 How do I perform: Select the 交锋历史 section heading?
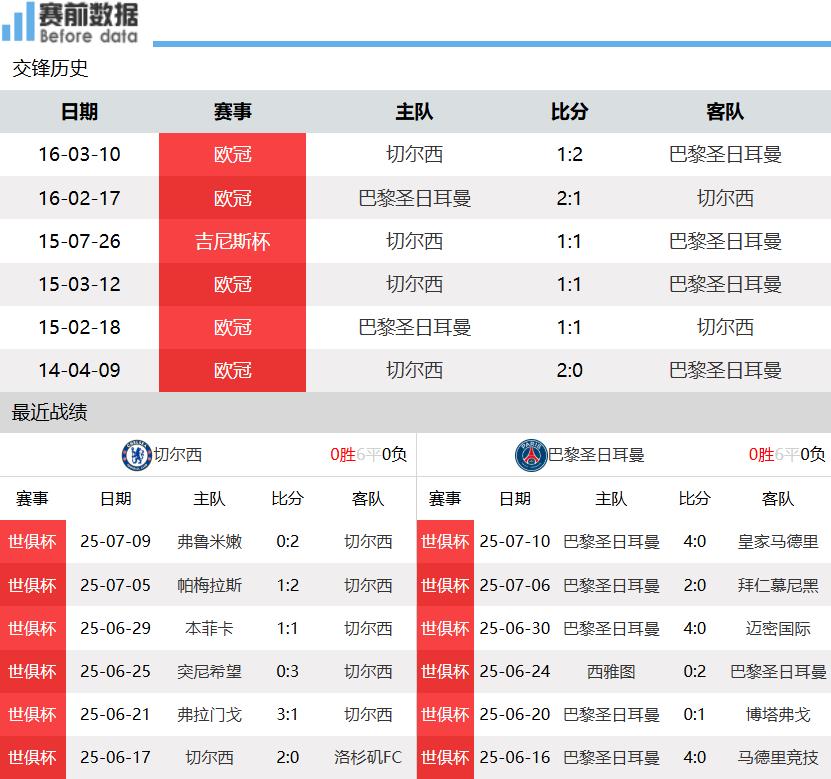click(50, 68)
